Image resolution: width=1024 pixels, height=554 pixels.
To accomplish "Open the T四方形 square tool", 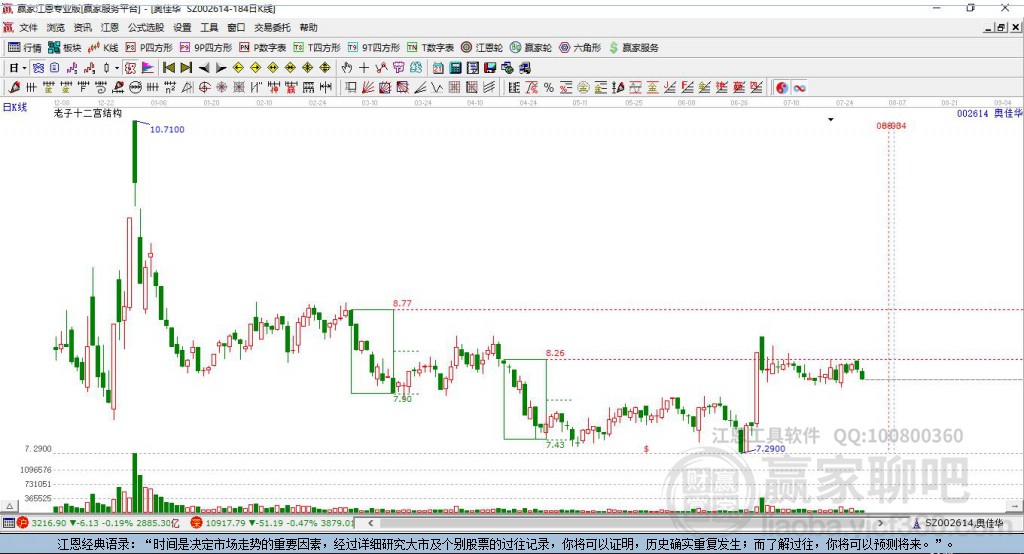I will pyautogui.click(x=317, y=48).
